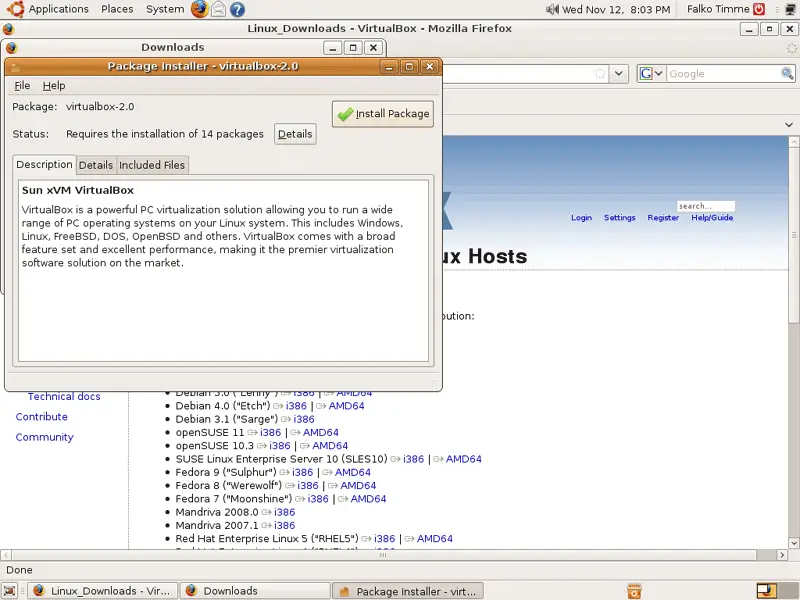Download Debian 4.0 Etch i386 package
Viewport: 800px width, 600px height.
296,406
